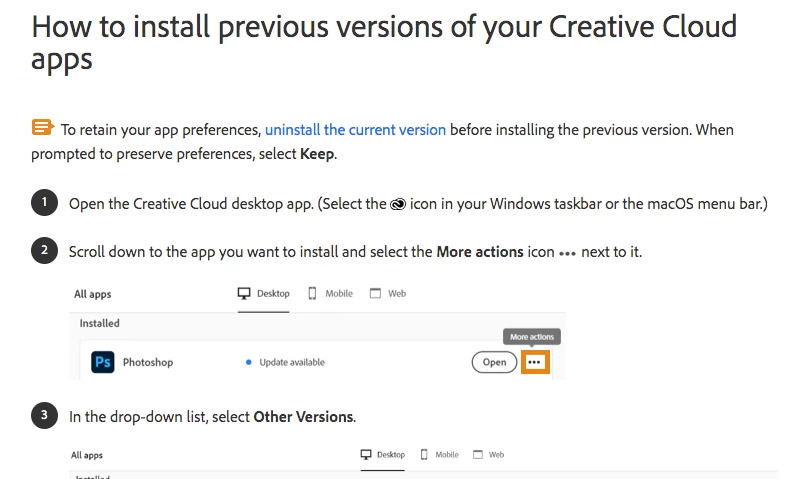Click the Photoshop Ps app icon
This screenshot has width=788, height=479.
click(x=103, y=362)
